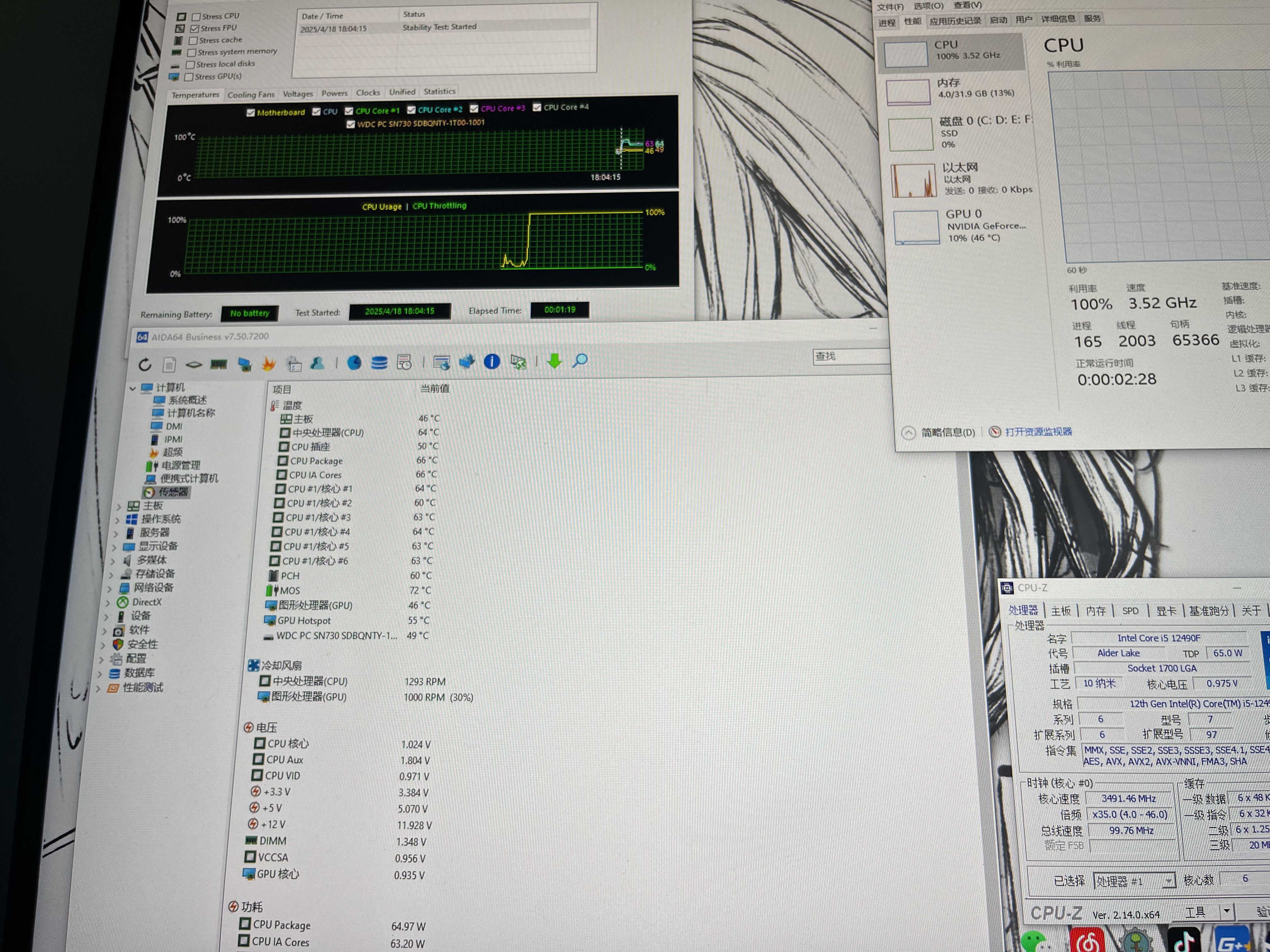Open the stability test flame icon

[x=269, y=363]
